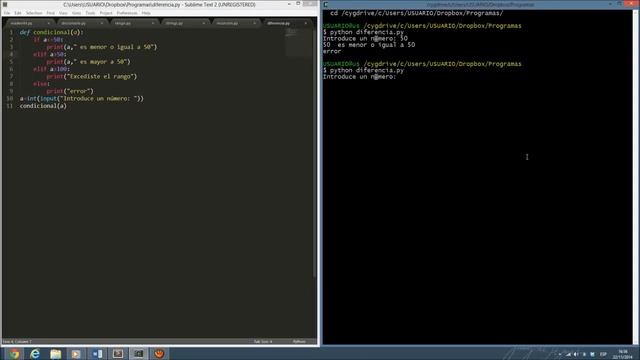Click line number 11 in the gutter

[10, 106]
